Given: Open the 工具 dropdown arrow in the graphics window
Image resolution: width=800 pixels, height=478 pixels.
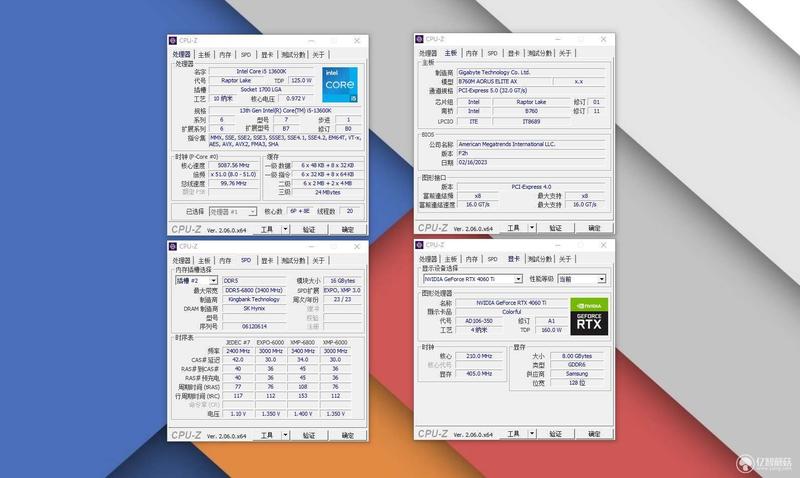Looking at the screenshot, I should 532,434.
